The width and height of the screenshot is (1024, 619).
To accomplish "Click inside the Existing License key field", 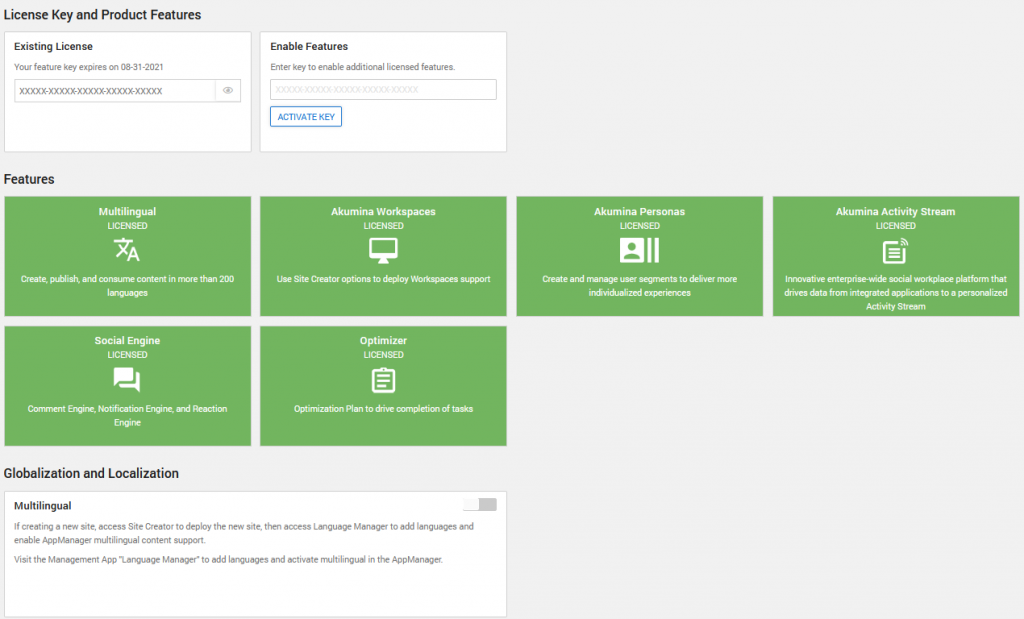I will (115, 91).
